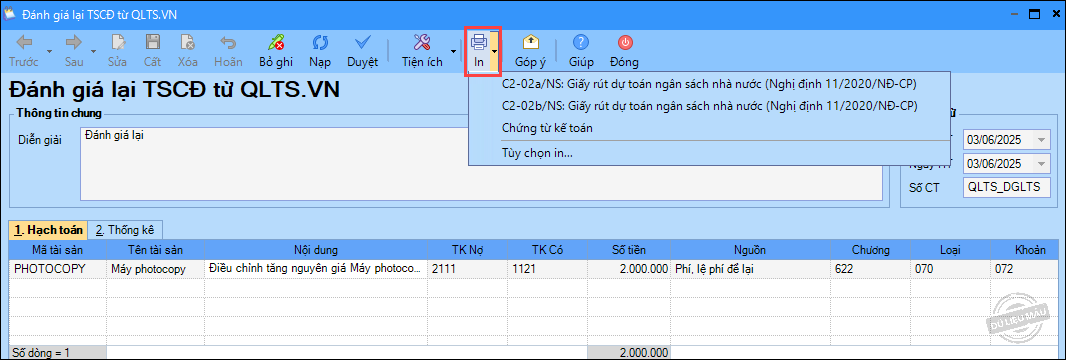
Task: Click the 1121 credit account cell
Action: 548,269
